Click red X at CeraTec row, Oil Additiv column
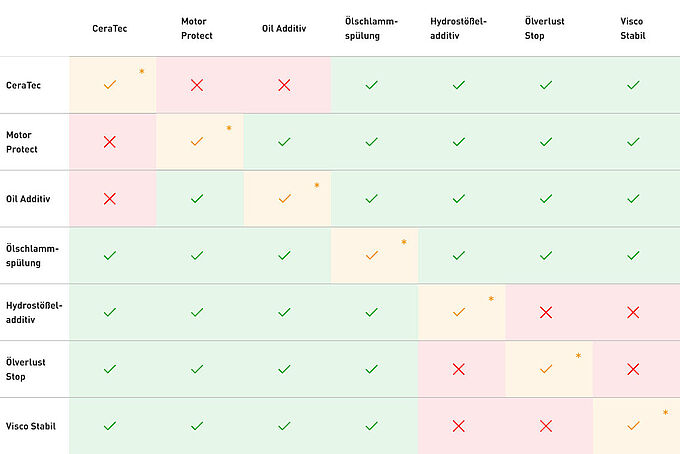The width and height of the screenshot is (680, 454). [x=284, y=85]
